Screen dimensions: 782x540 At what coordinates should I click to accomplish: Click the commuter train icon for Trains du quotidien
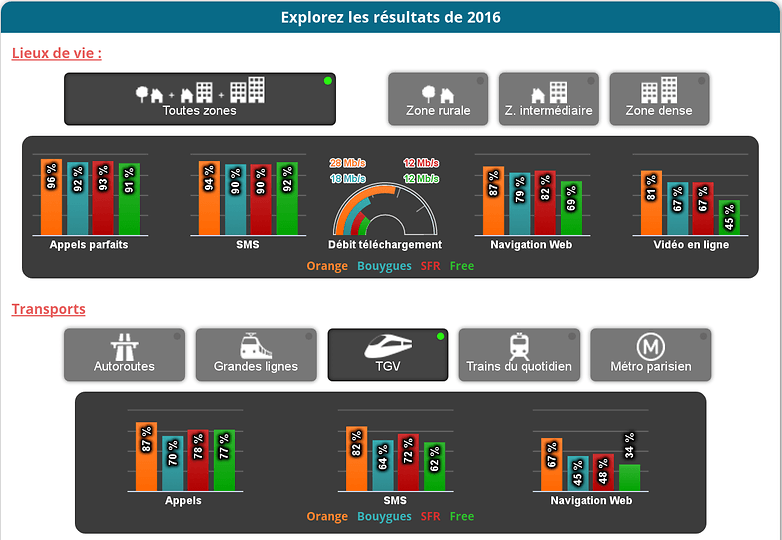[x=519, y=346]
